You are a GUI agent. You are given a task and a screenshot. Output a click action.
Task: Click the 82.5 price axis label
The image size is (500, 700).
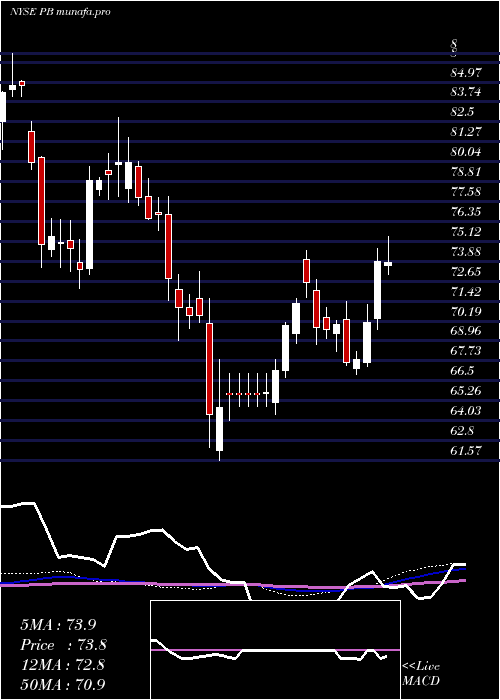coord(462,112)
